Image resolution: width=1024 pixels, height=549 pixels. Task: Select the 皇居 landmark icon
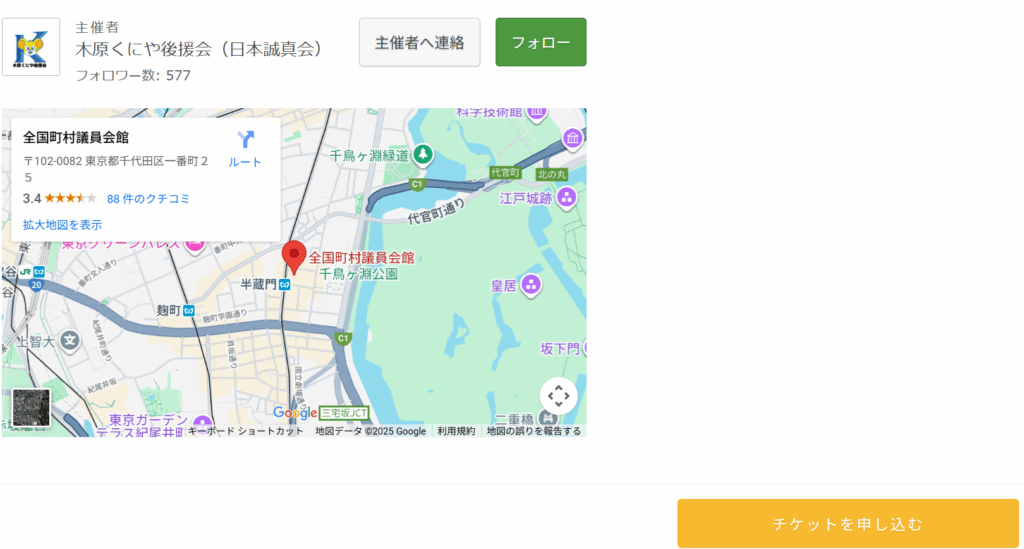(x=530, y=286)
